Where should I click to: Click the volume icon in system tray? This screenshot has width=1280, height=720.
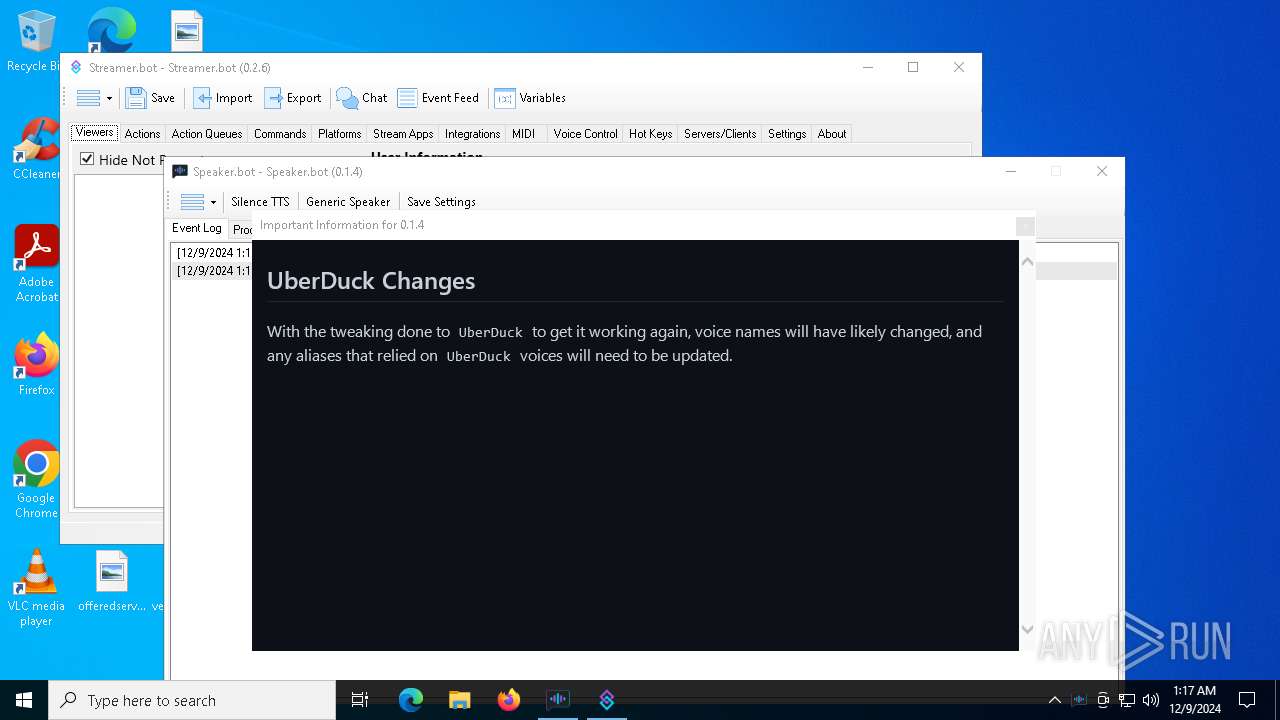[1151, 700]
